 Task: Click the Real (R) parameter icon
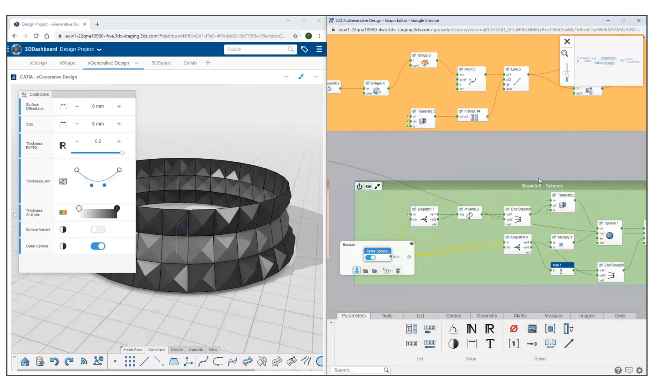click(489, 329)
